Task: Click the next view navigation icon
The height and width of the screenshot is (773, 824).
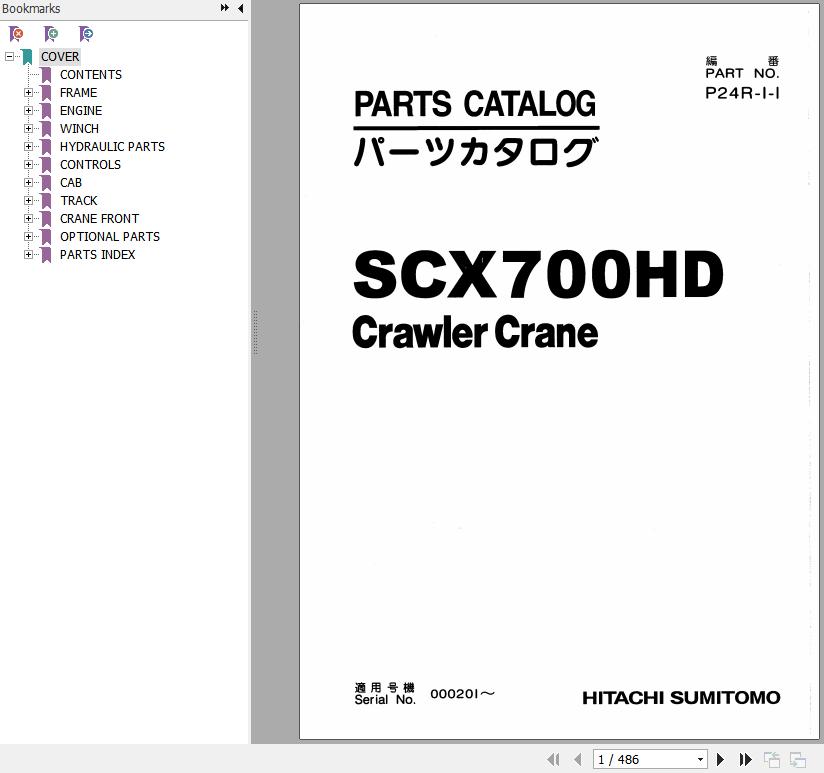Action: [x=798, y=760]
